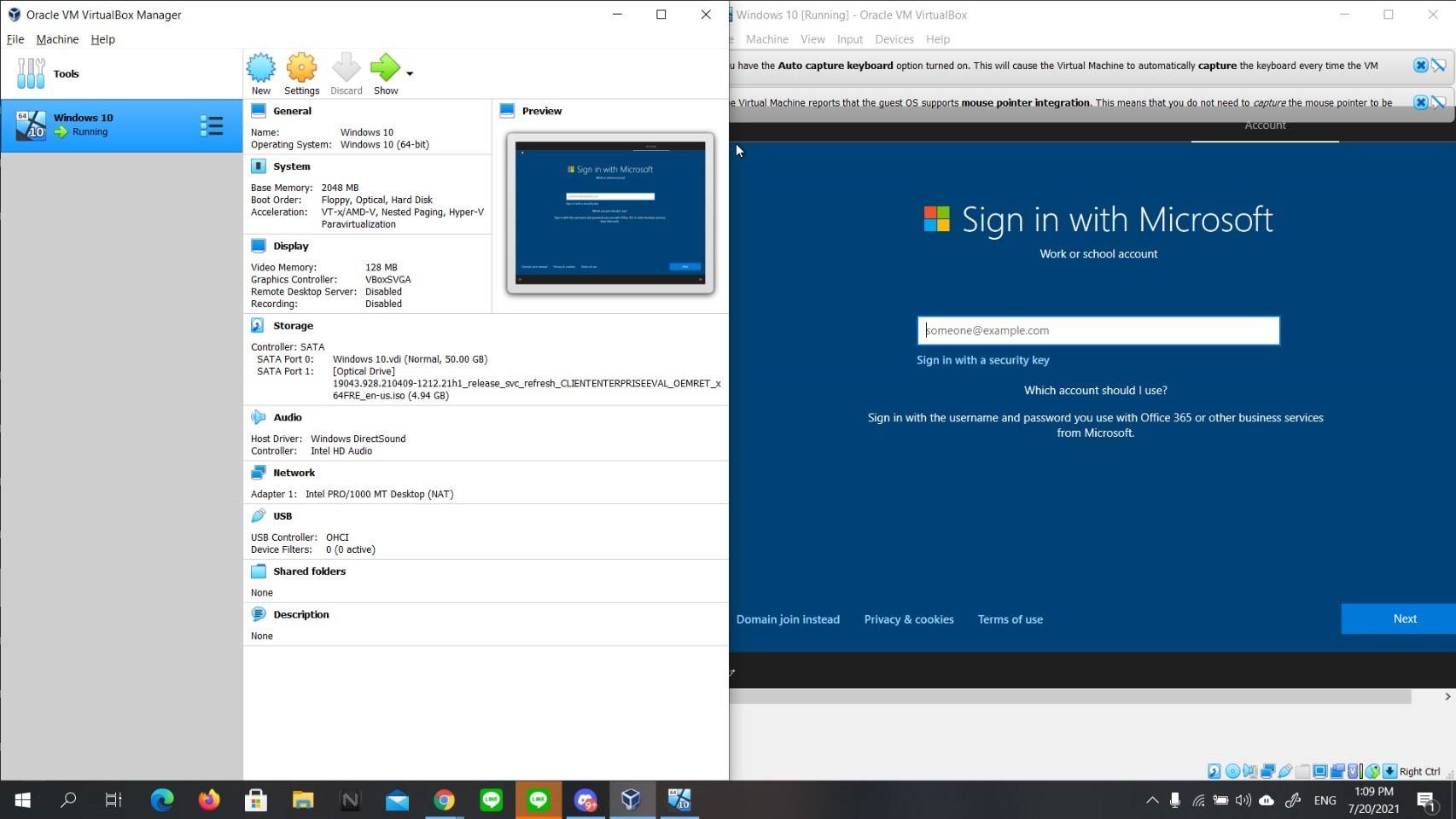
Task: Open the Input menu in the VM window
Action: tap(849, 39)
